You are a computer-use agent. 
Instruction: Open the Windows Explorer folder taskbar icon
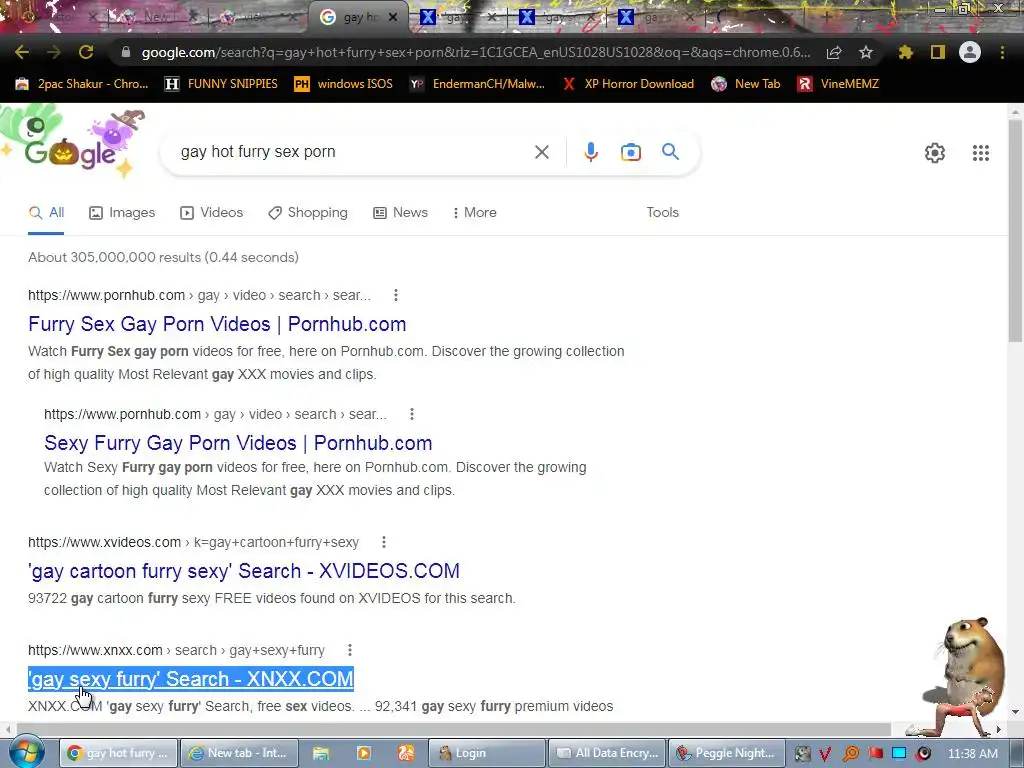(x=321, y=753)
